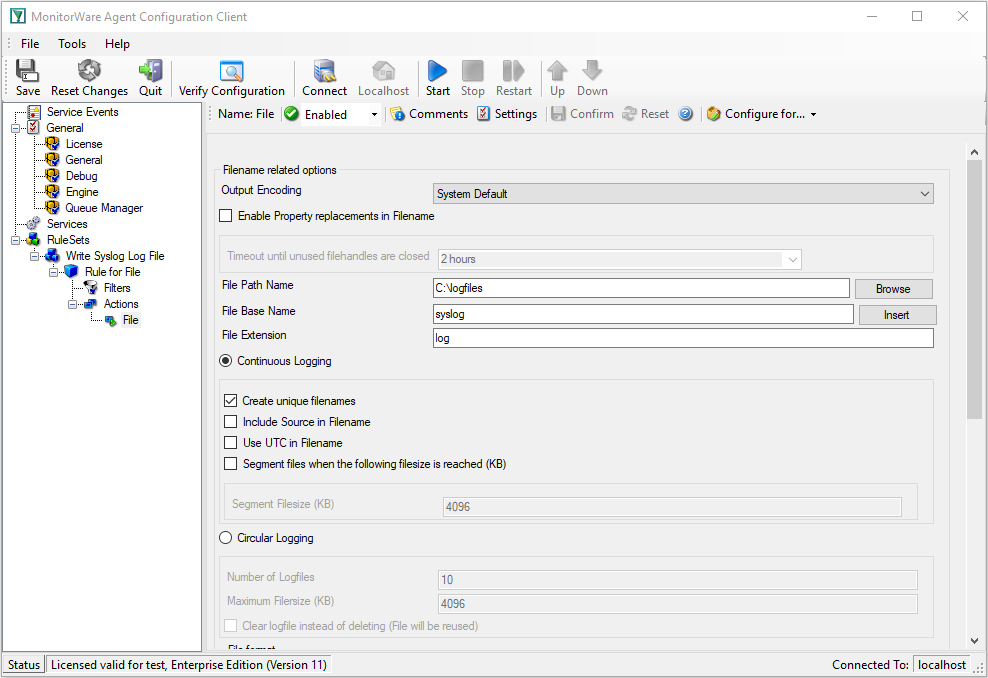The width and height of the screenshot is (988, 678).
Task: Save the configuration with the Save icon
Action: click(x=28, y=78)
